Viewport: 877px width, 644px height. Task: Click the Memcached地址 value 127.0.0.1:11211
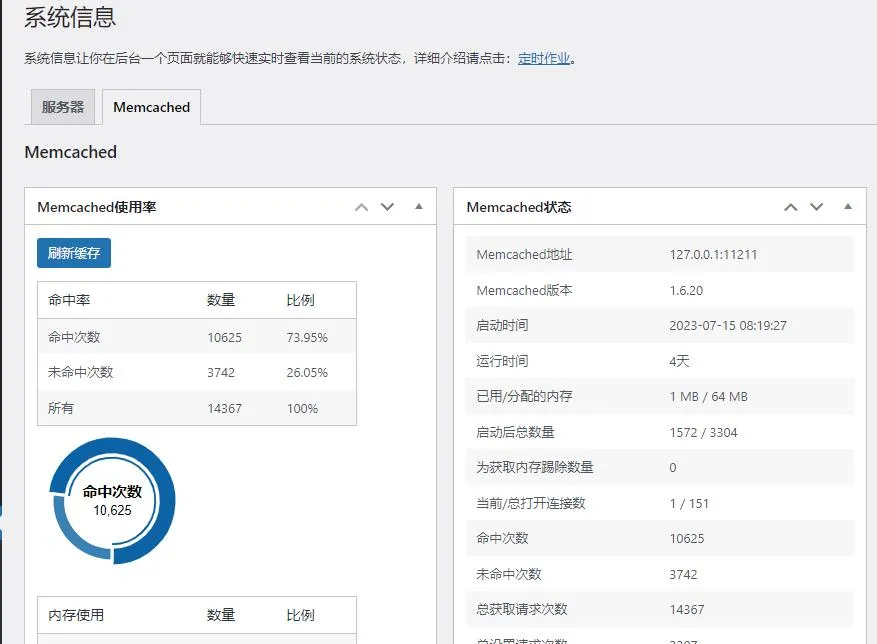point(713,254)
